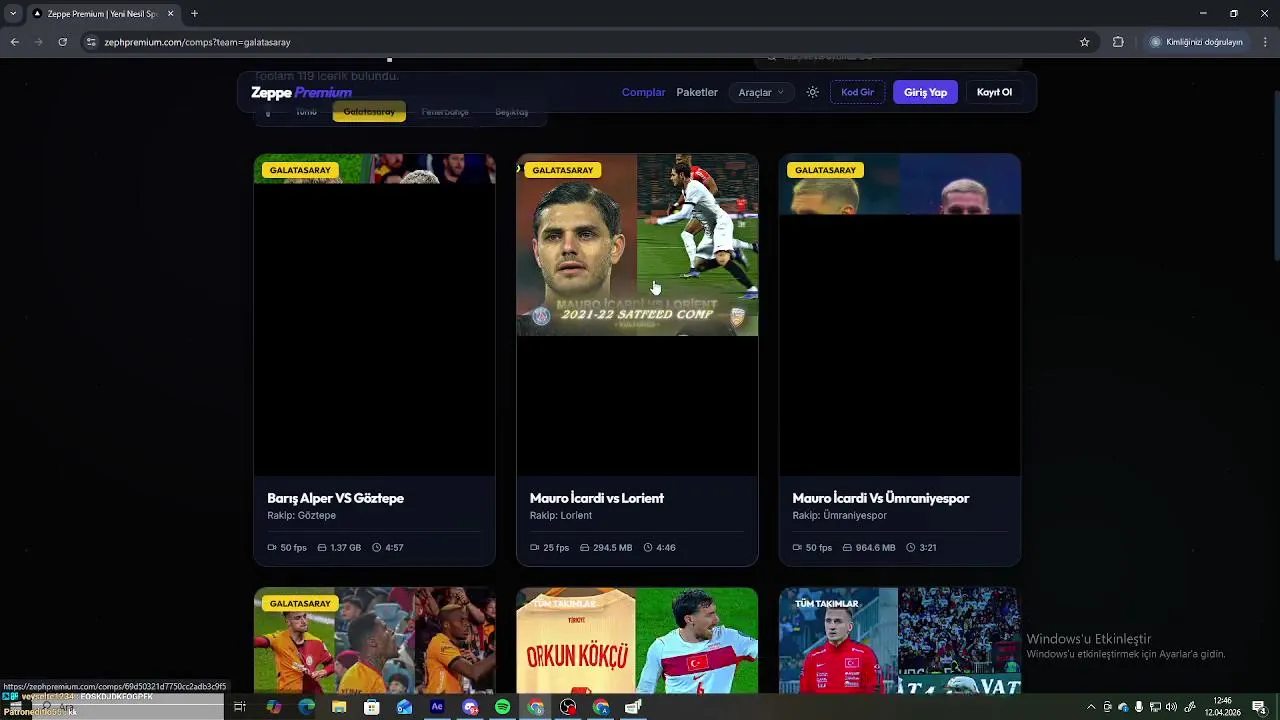Click the "294.5 MB" size value
The height and width of the screenshot is (720, 1280).
612,548
